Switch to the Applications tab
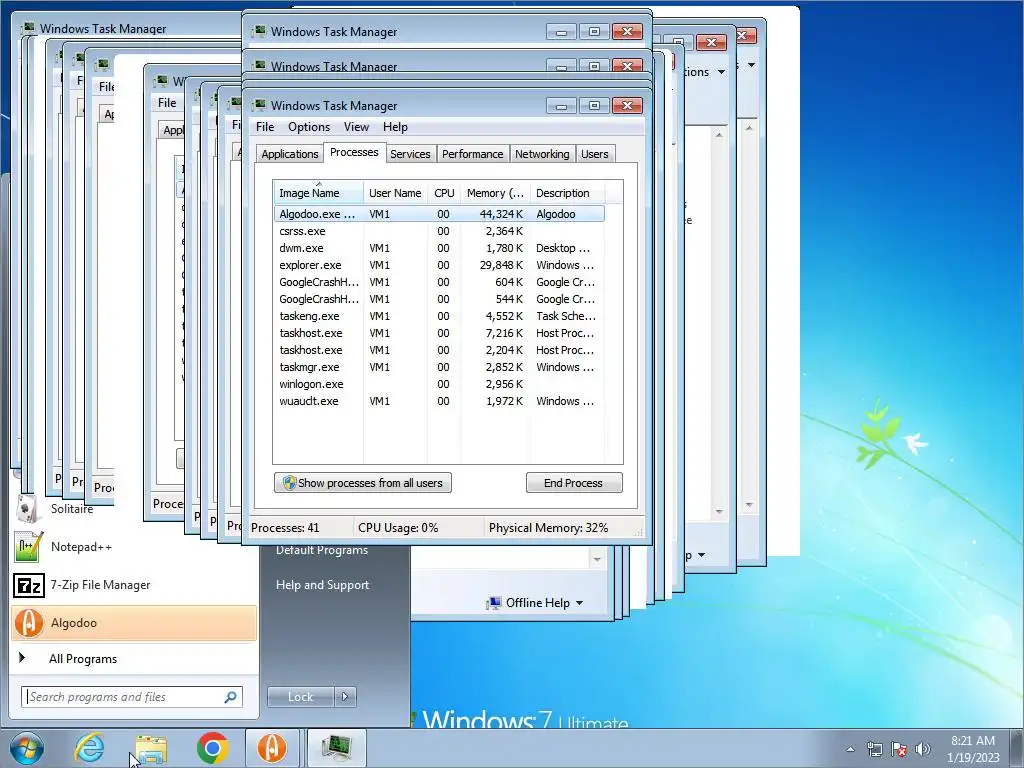1024x768 pixels. click(289, 154)
